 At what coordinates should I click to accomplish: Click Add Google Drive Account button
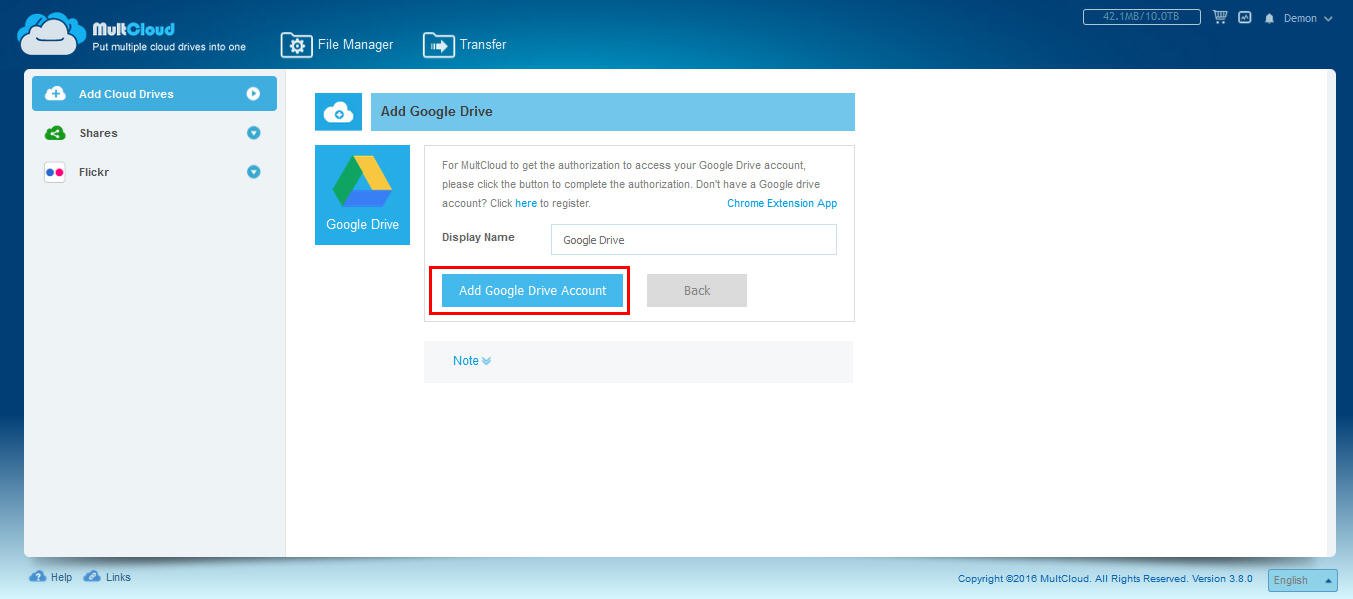532,291
